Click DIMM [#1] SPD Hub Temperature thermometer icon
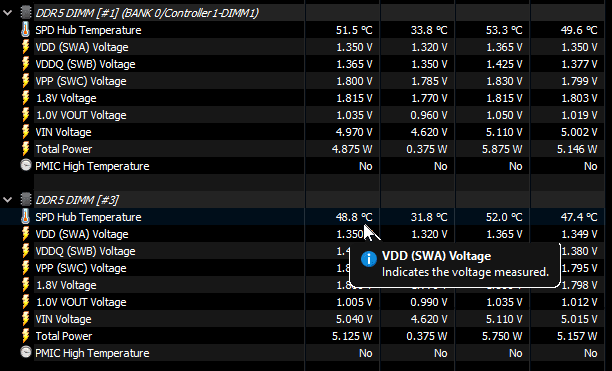This screenshot has height=371, width=612. click(25, 30)
